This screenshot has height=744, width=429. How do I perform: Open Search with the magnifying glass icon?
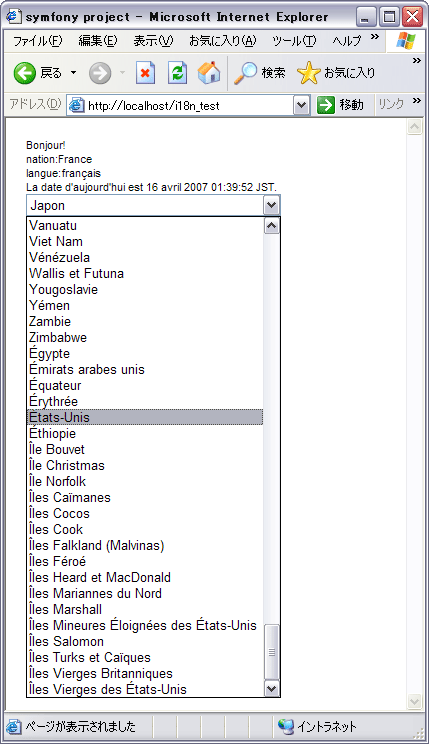pos(245,73)
